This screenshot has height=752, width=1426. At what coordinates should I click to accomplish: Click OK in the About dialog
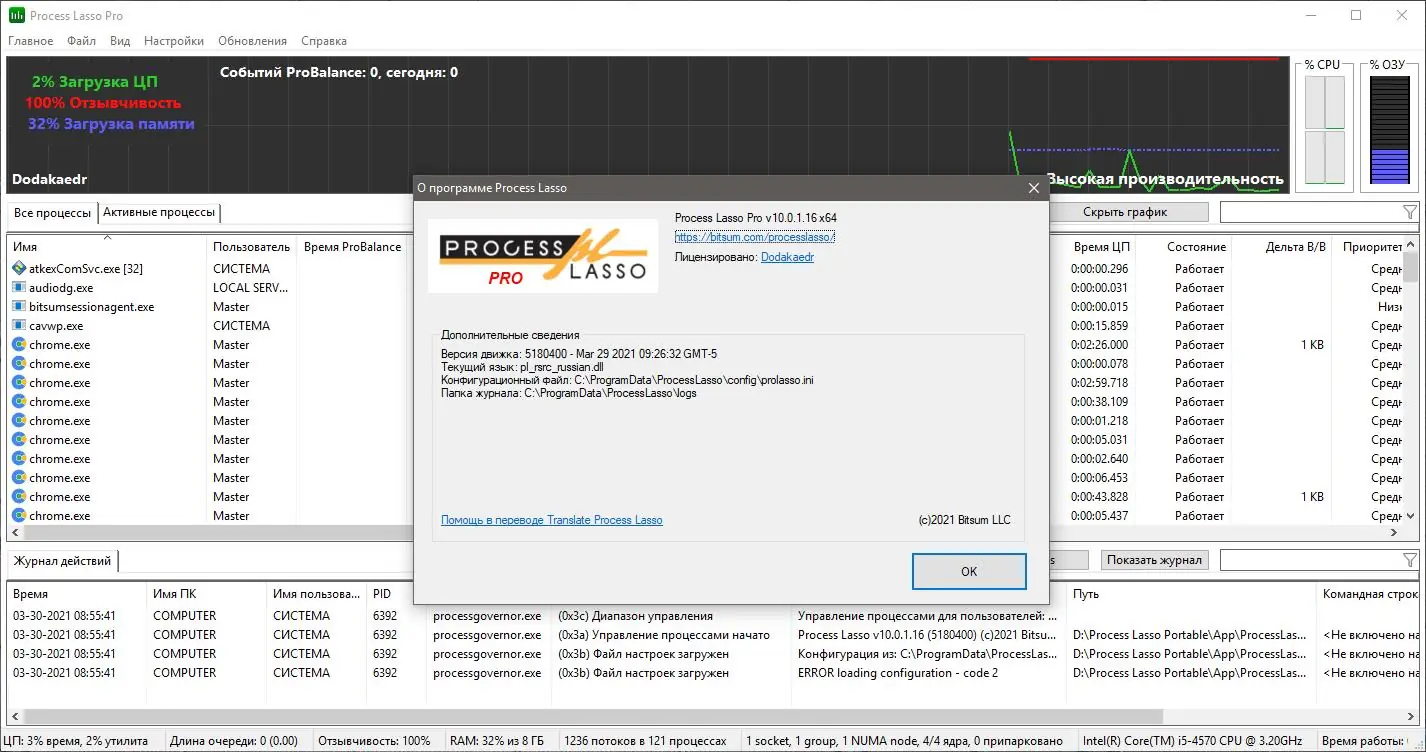point(969,571)
